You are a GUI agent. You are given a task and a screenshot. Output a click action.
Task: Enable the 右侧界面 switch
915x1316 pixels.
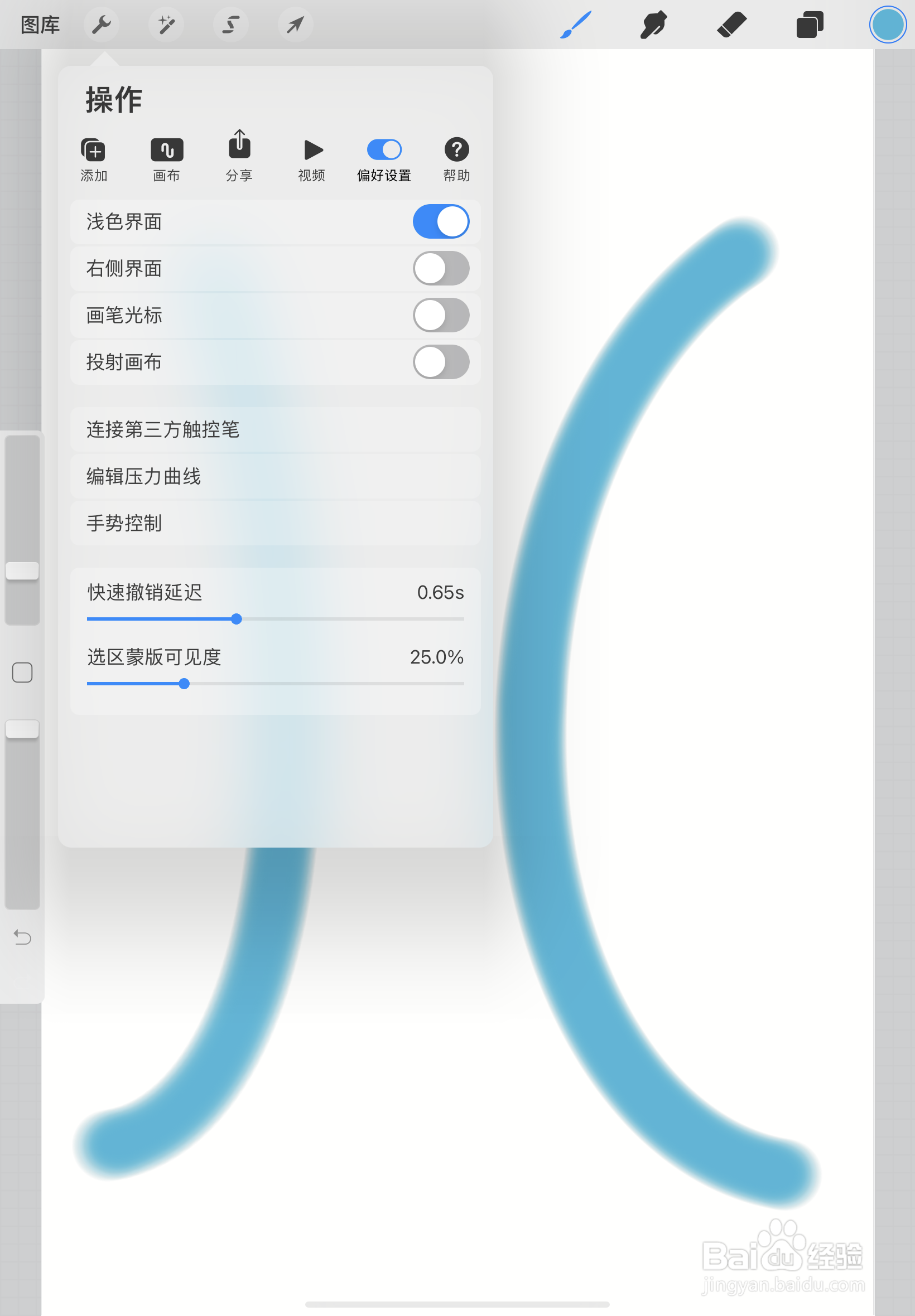coord(441,268)
